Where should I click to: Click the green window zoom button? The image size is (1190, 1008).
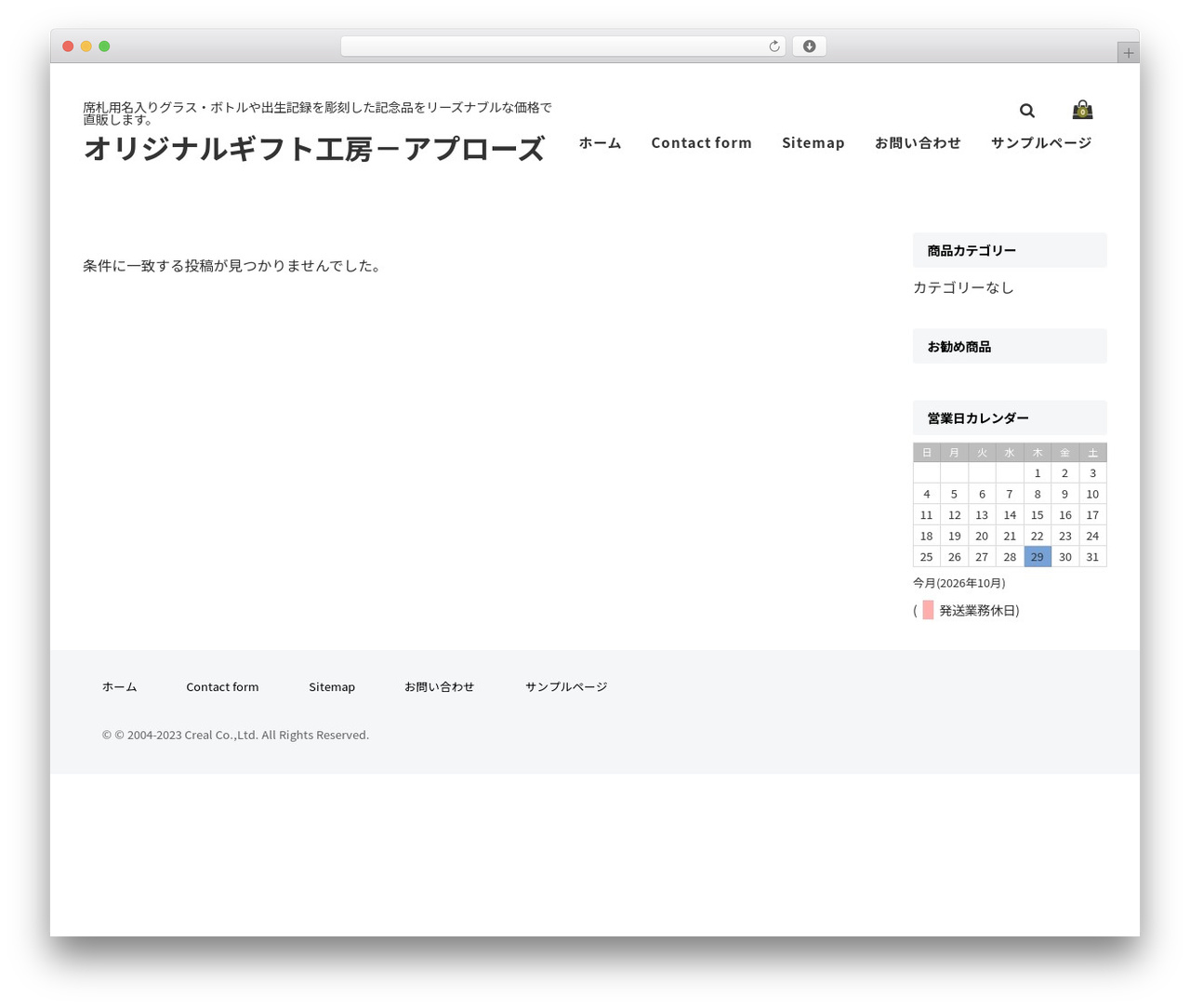104,46
